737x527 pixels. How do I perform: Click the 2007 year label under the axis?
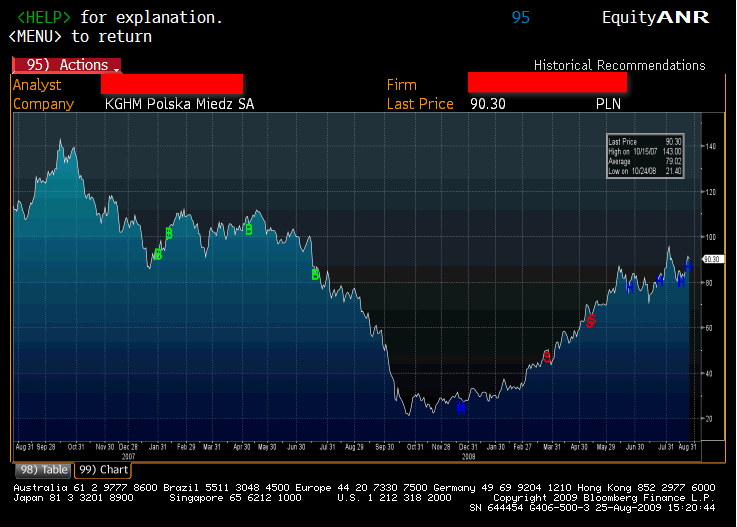coord(128,456)
